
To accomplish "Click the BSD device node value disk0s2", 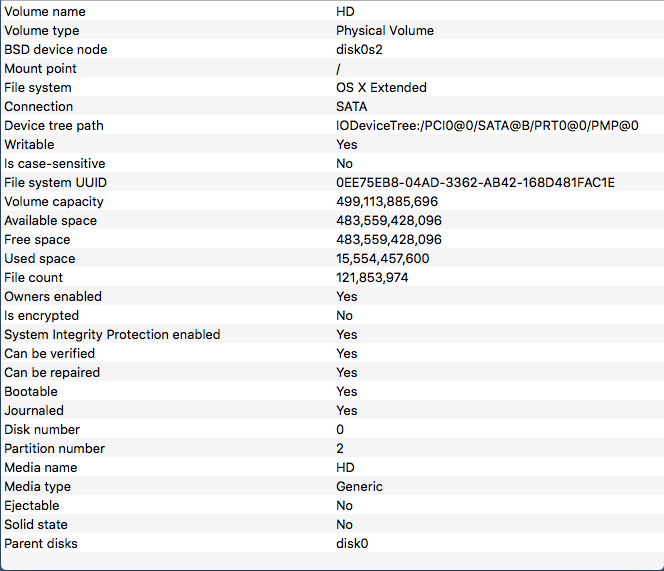I will coord(359,50).
